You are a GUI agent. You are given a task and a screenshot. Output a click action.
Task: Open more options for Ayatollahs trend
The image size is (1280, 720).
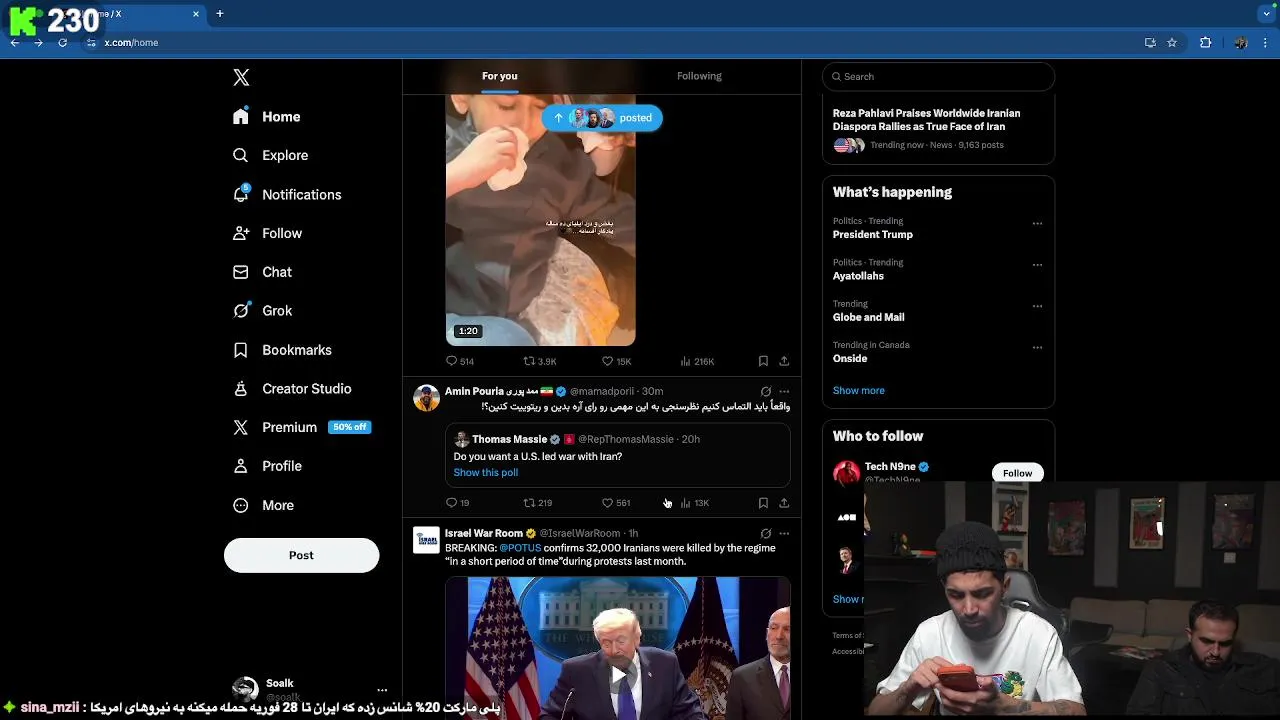tap(1037, 265)
